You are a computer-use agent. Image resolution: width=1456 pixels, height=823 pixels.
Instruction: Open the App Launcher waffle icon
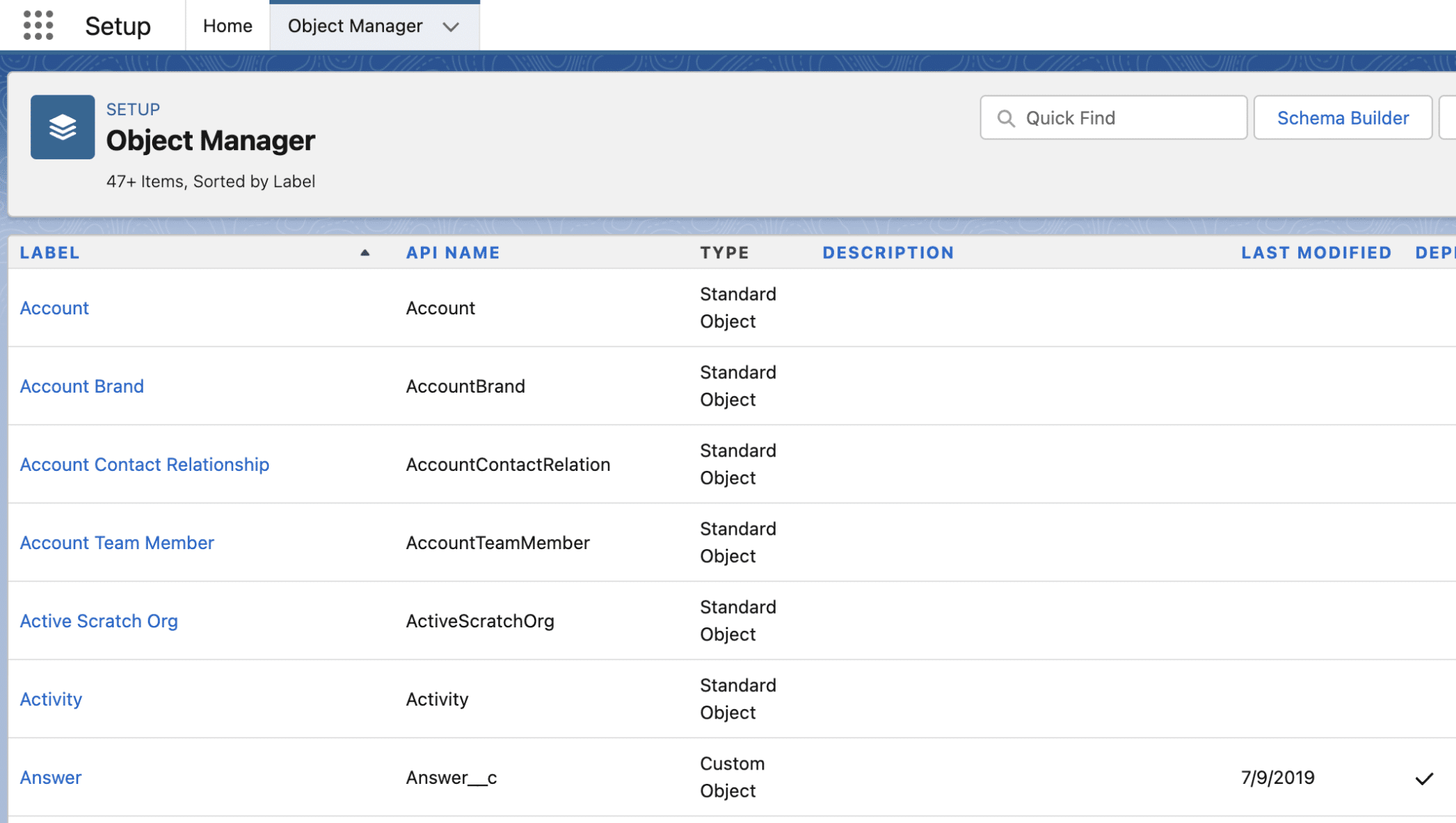(x=37, y=25)
